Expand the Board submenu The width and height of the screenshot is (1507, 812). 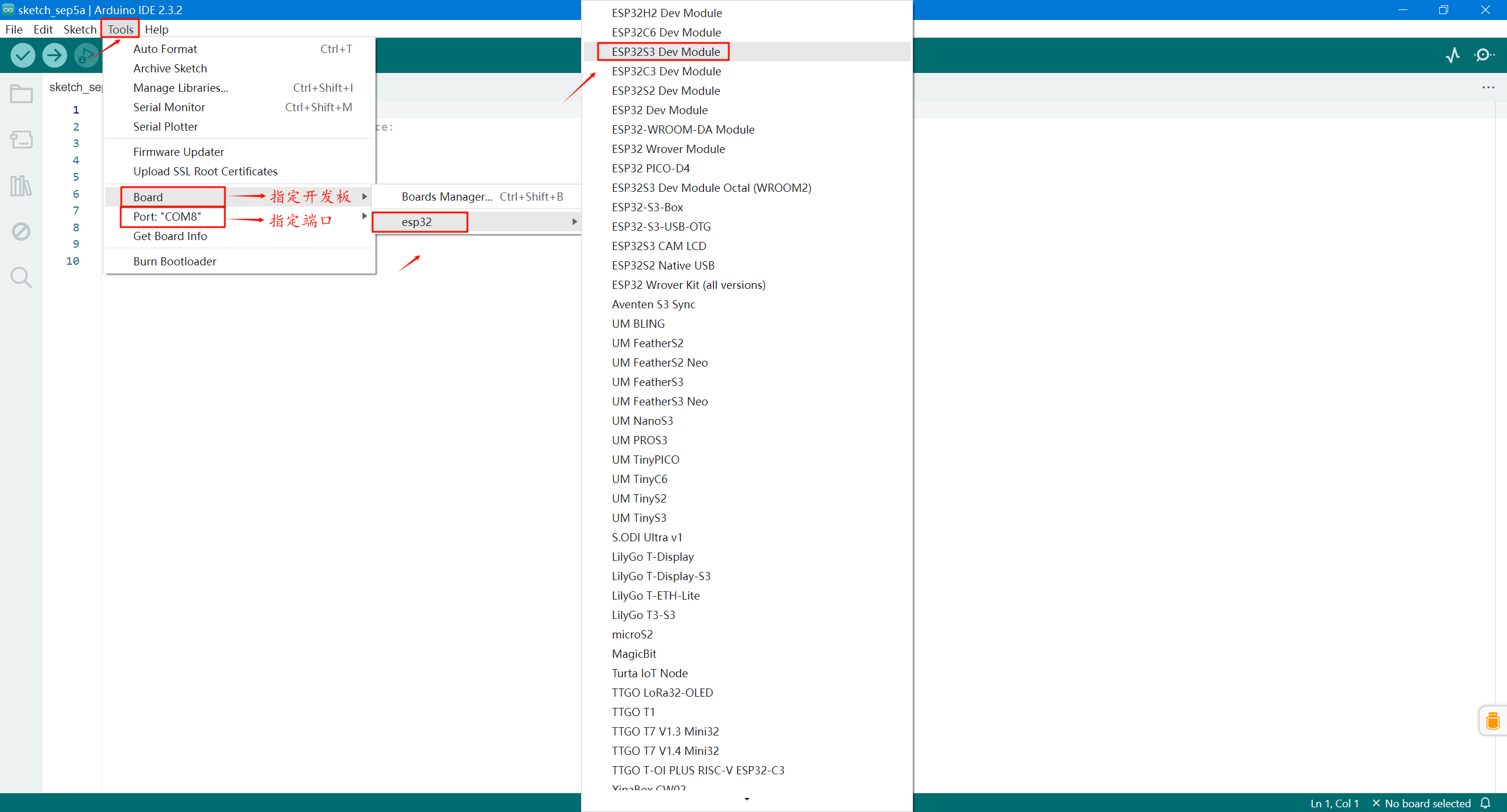(x=147, y=197)
